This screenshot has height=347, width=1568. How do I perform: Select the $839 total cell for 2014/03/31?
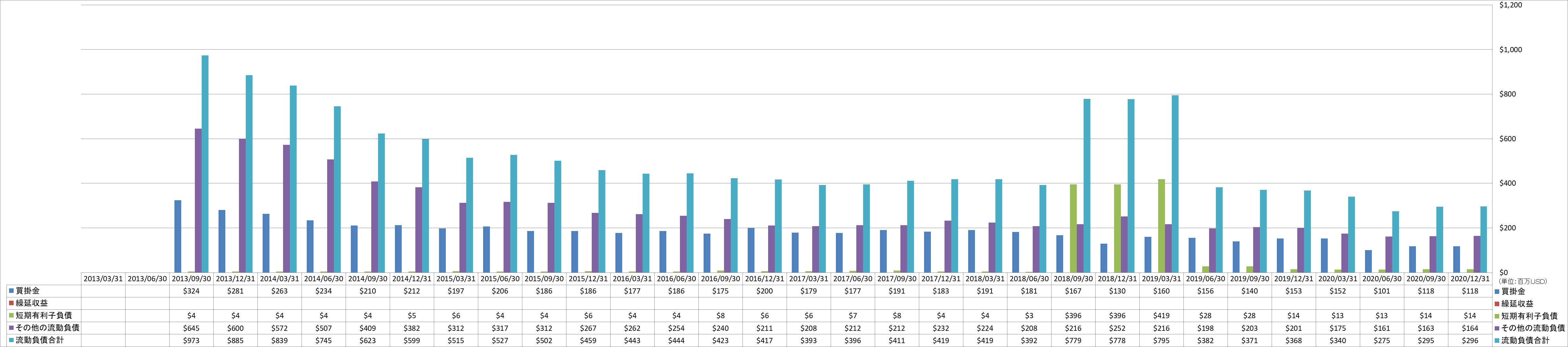click(x=279, y=340)
